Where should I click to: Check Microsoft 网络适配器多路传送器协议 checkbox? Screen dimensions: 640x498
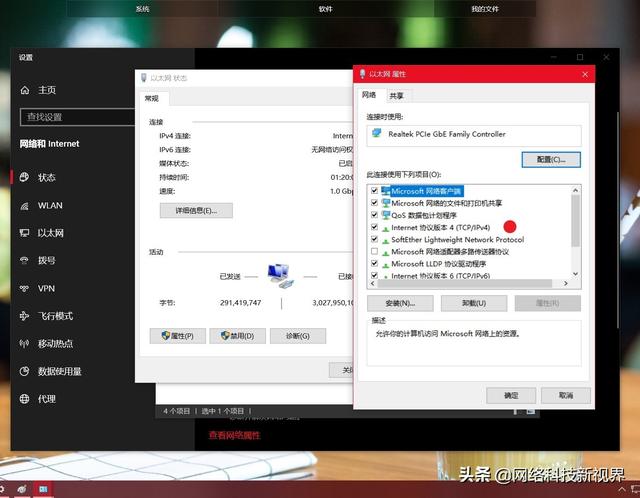(x=374, y=251)
